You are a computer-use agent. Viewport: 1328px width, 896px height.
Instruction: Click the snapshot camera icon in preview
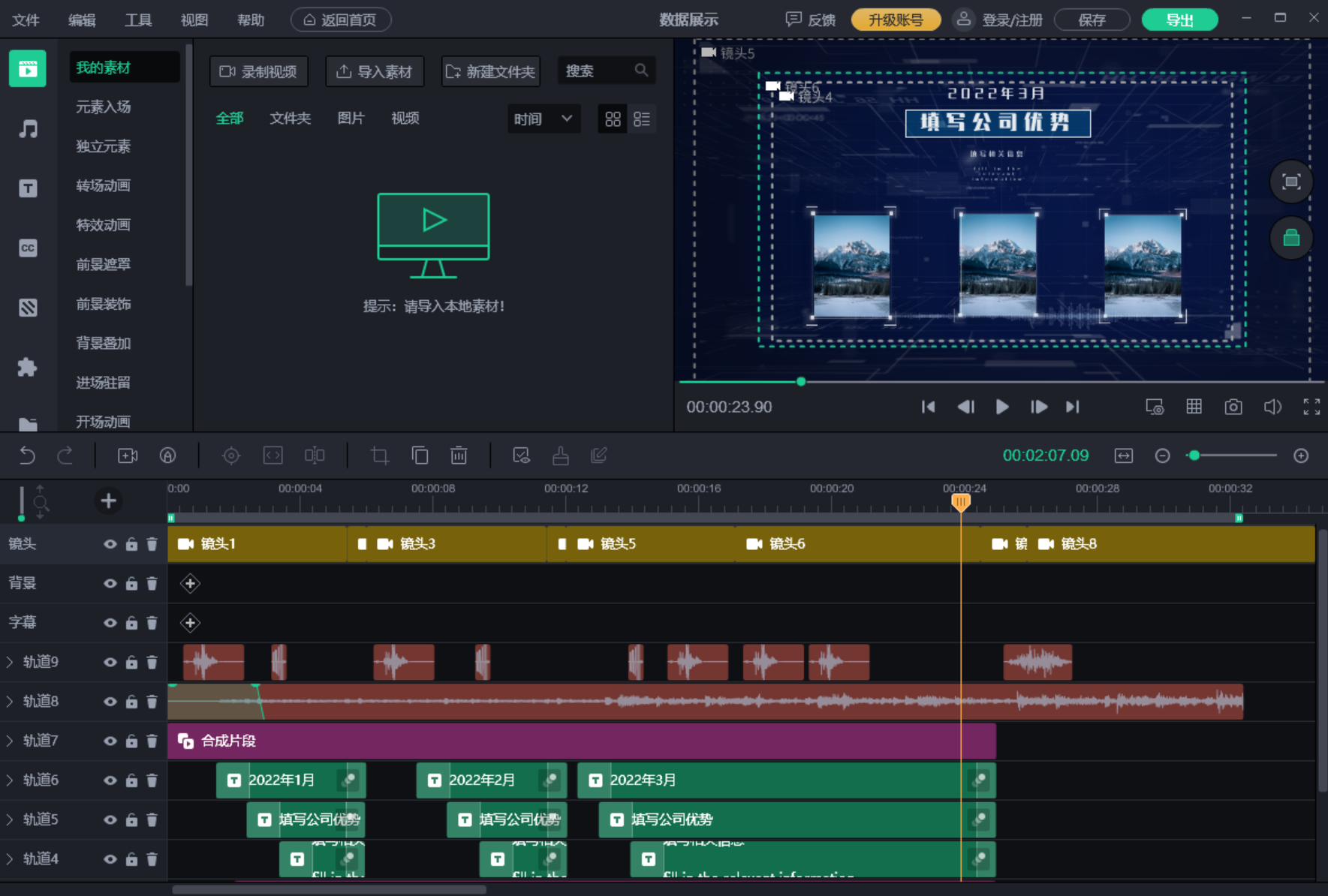click(1233, 407)
